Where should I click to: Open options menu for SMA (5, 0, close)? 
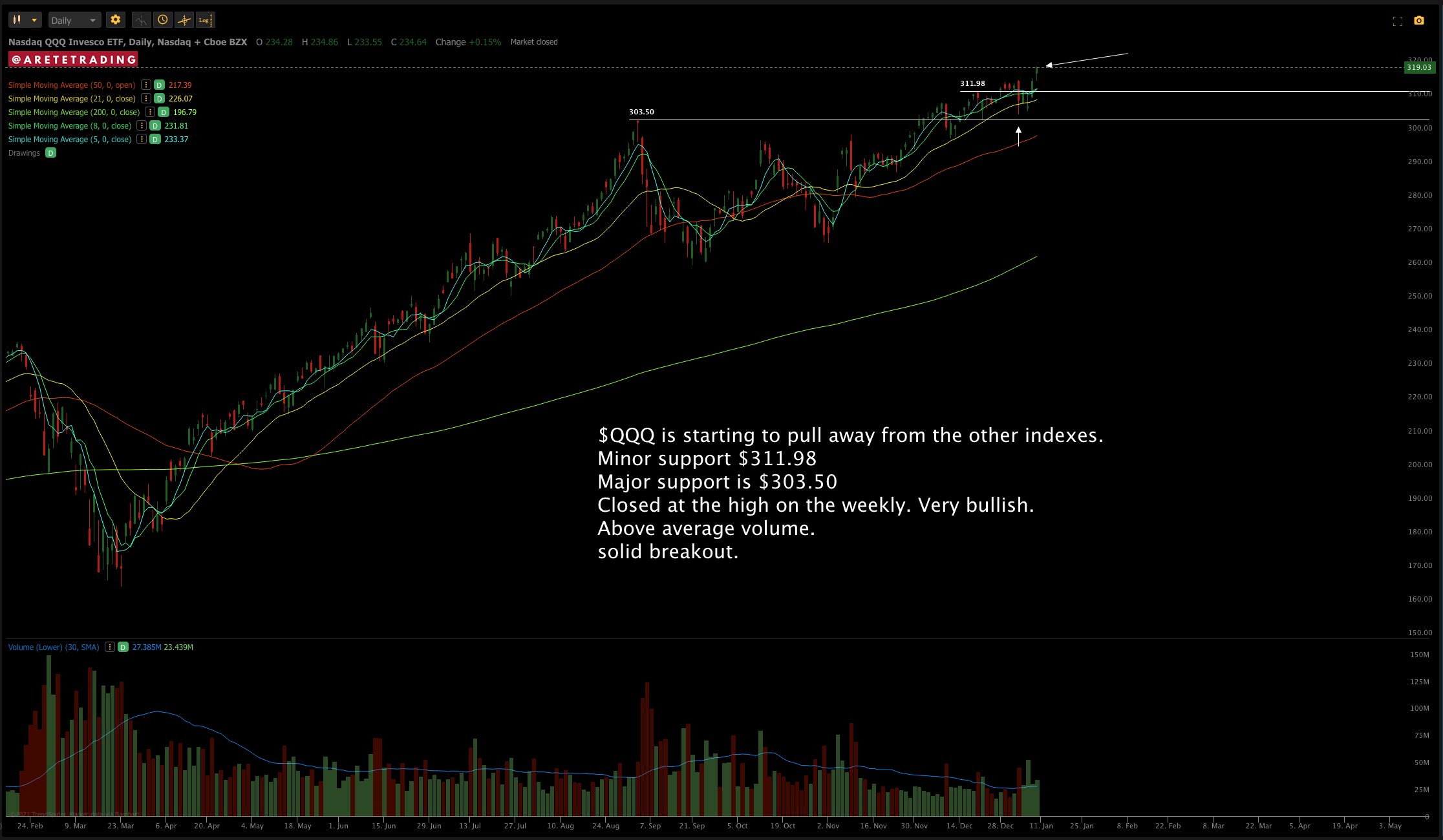coord(142,139)
